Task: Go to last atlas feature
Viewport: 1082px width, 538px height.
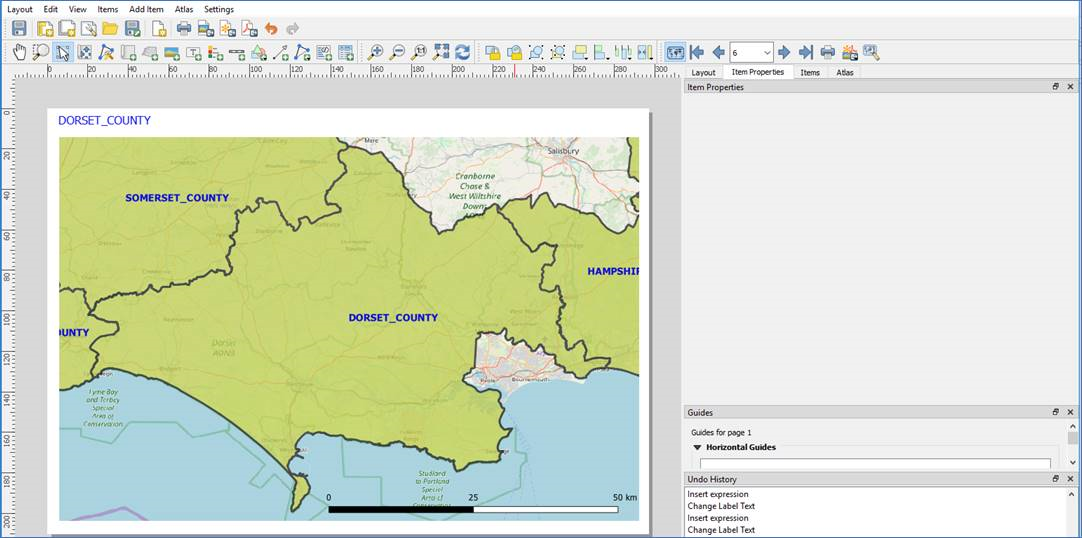Action: click(x=805, y=52)
